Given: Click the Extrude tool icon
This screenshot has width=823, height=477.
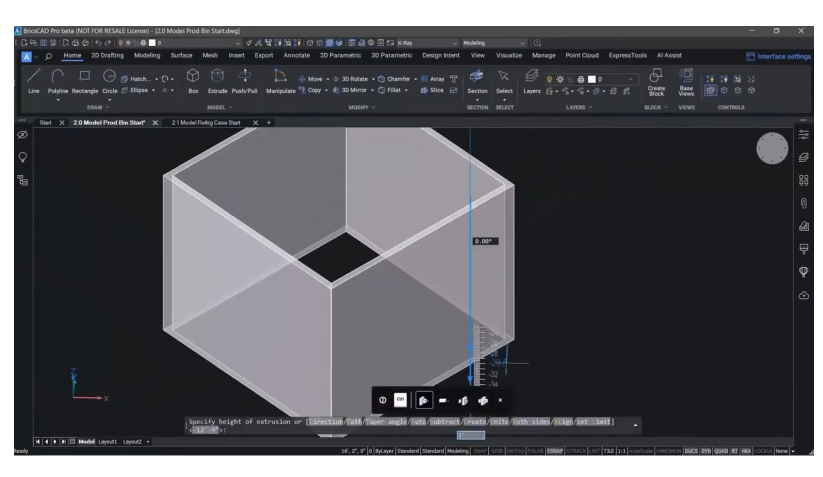Looking at the screenshot, I should pyautogui.click(x=218, y=79).
